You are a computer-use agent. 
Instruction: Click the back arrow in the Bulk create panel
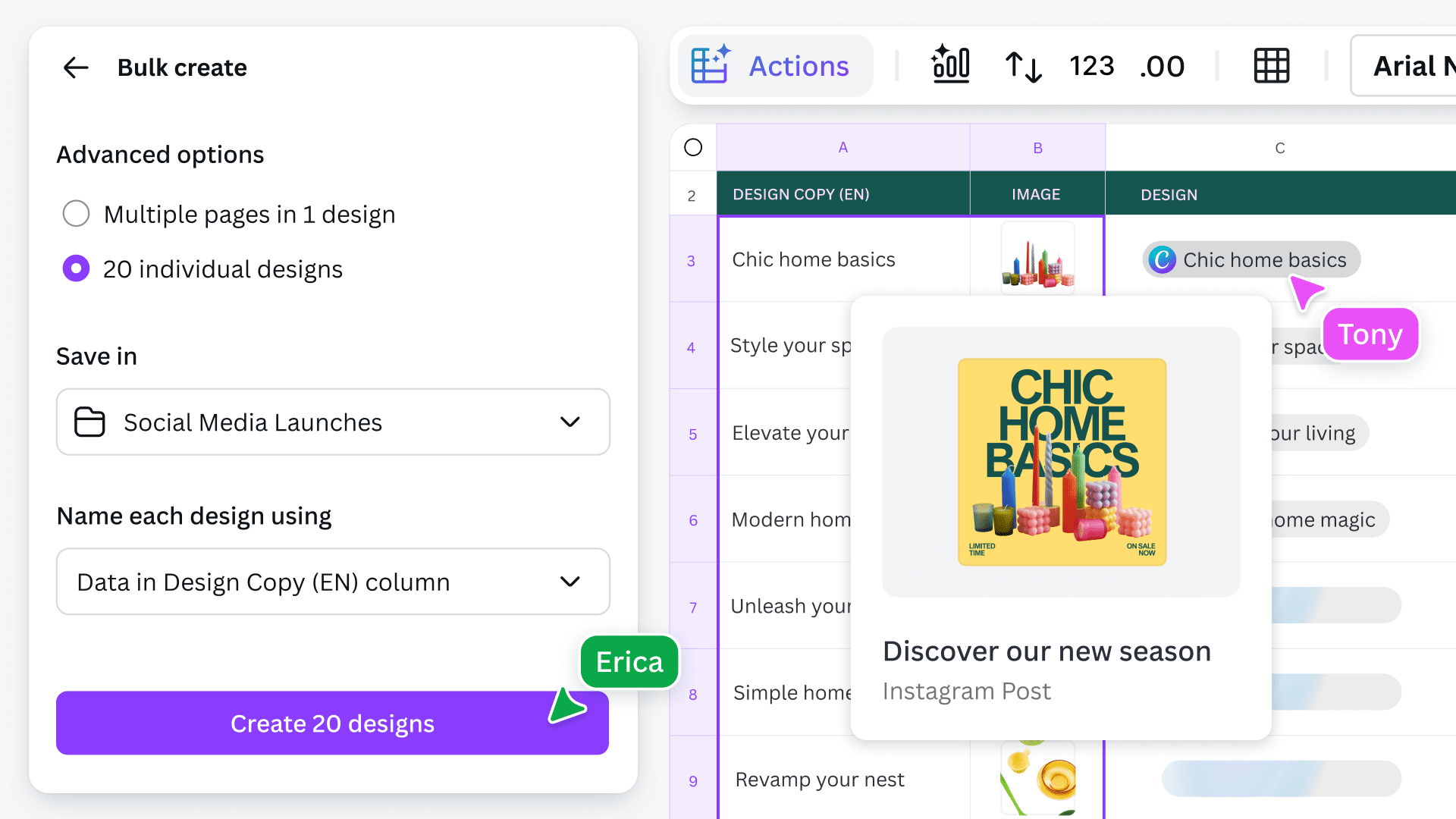75,67
